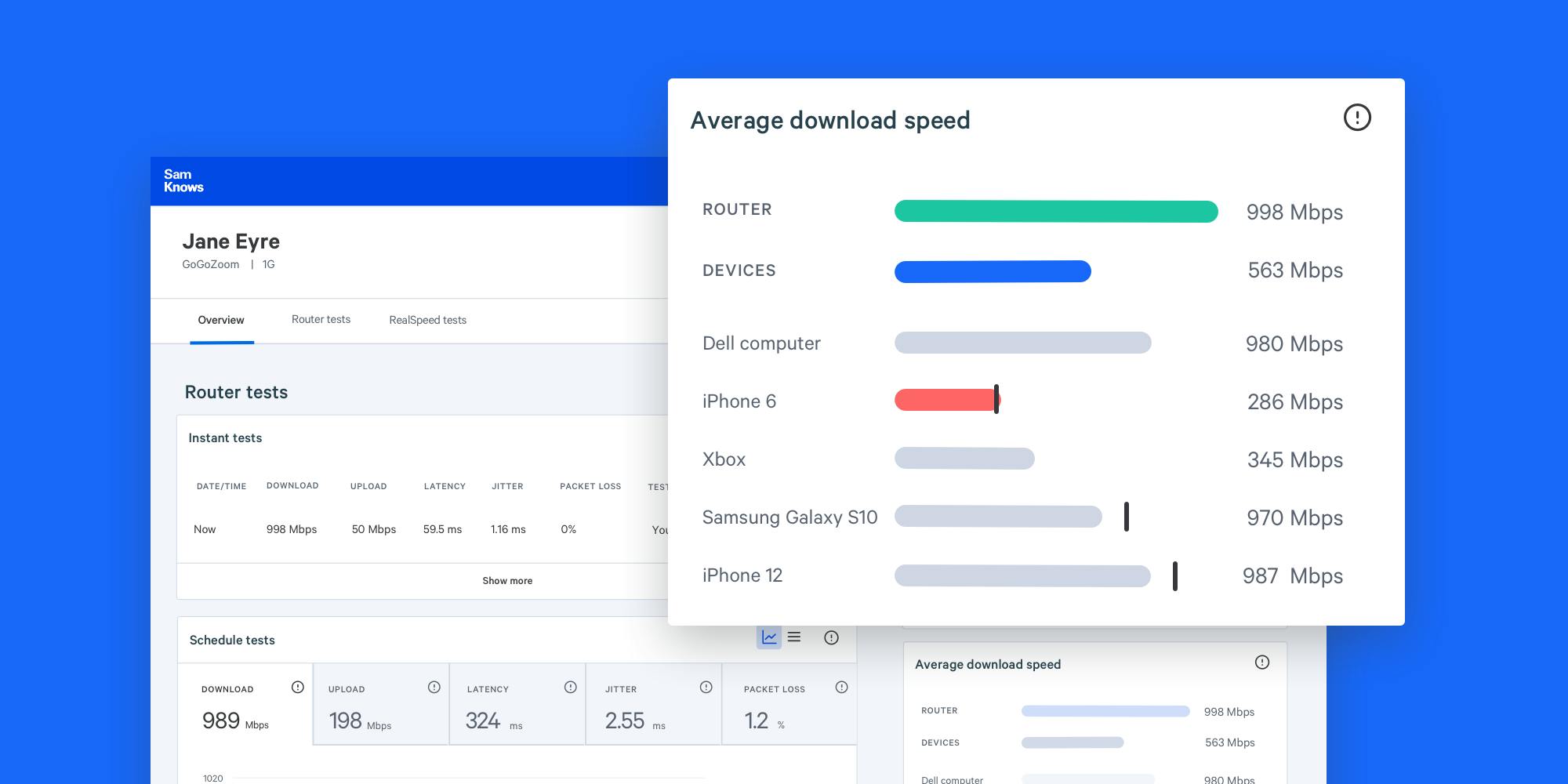Switch Schedule tests to chart view

[769, 637]
